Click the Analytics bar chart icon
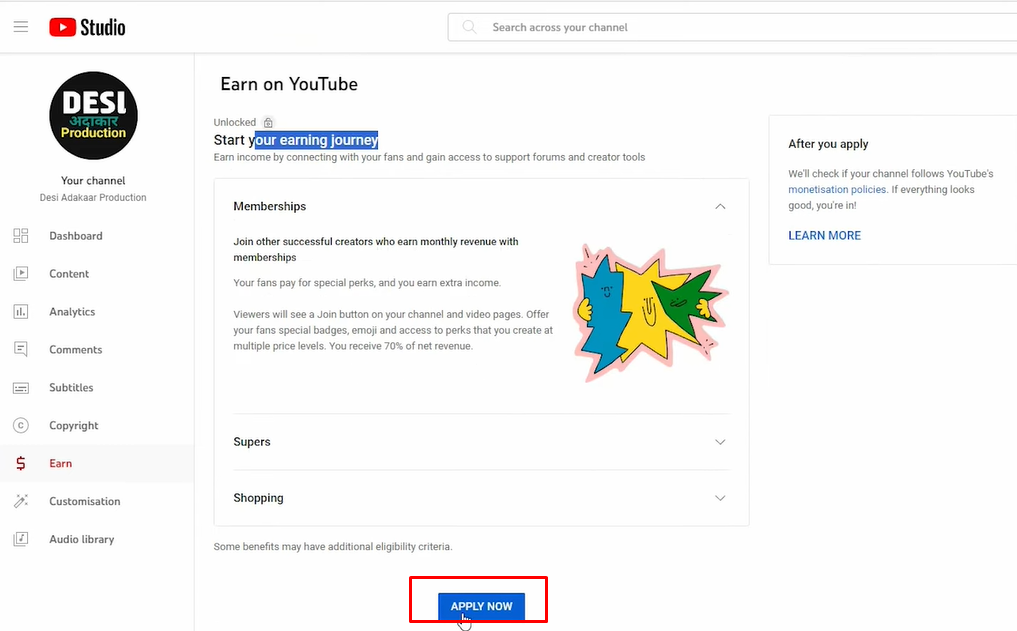Screen dimensions: 1017x631 pos(21,312)
